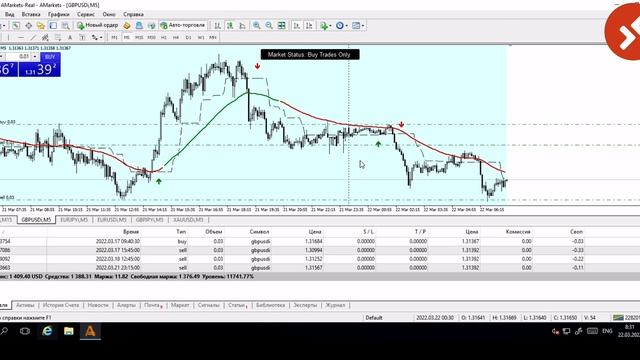Image resolution: width=640 pixels, height=360 pixels.
Task: Switch to H4 timeframe
Action: (176, 38)
